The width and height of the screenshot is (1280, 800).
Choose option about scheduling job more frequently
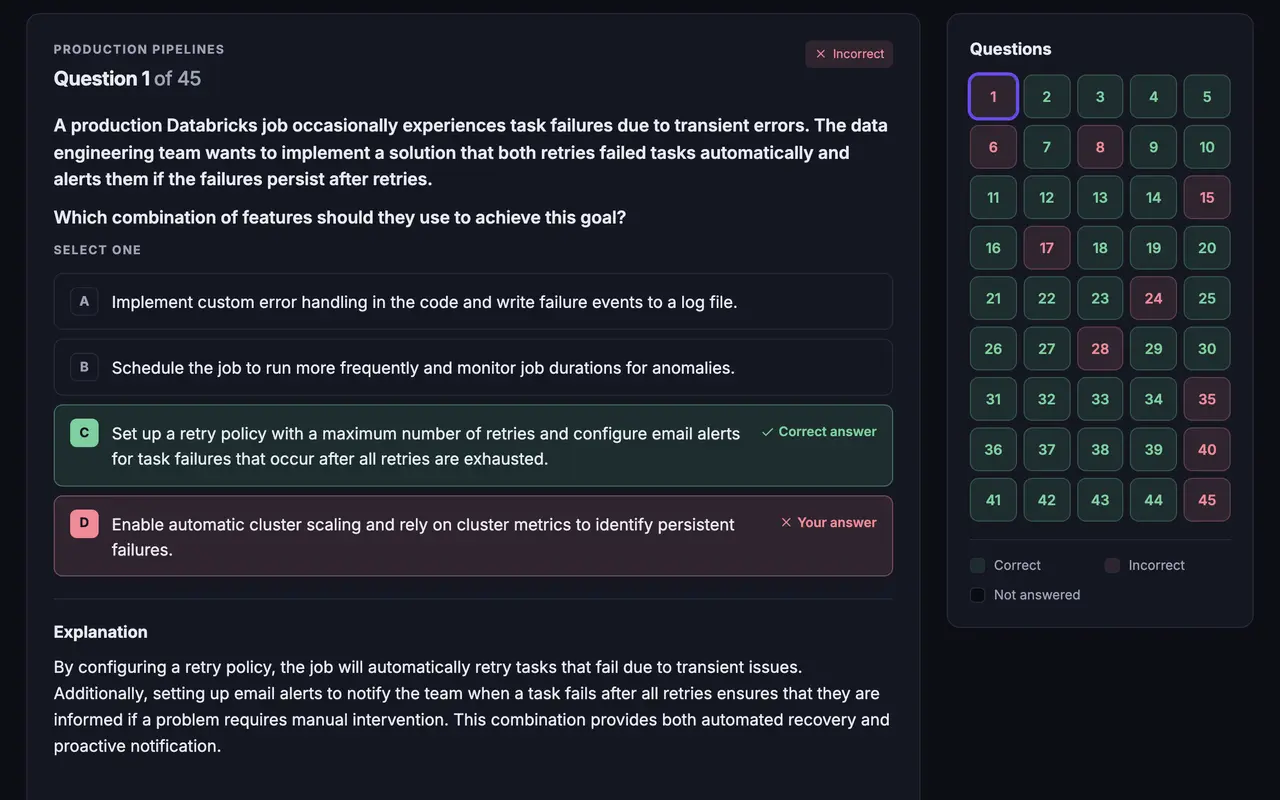[473, 367]
